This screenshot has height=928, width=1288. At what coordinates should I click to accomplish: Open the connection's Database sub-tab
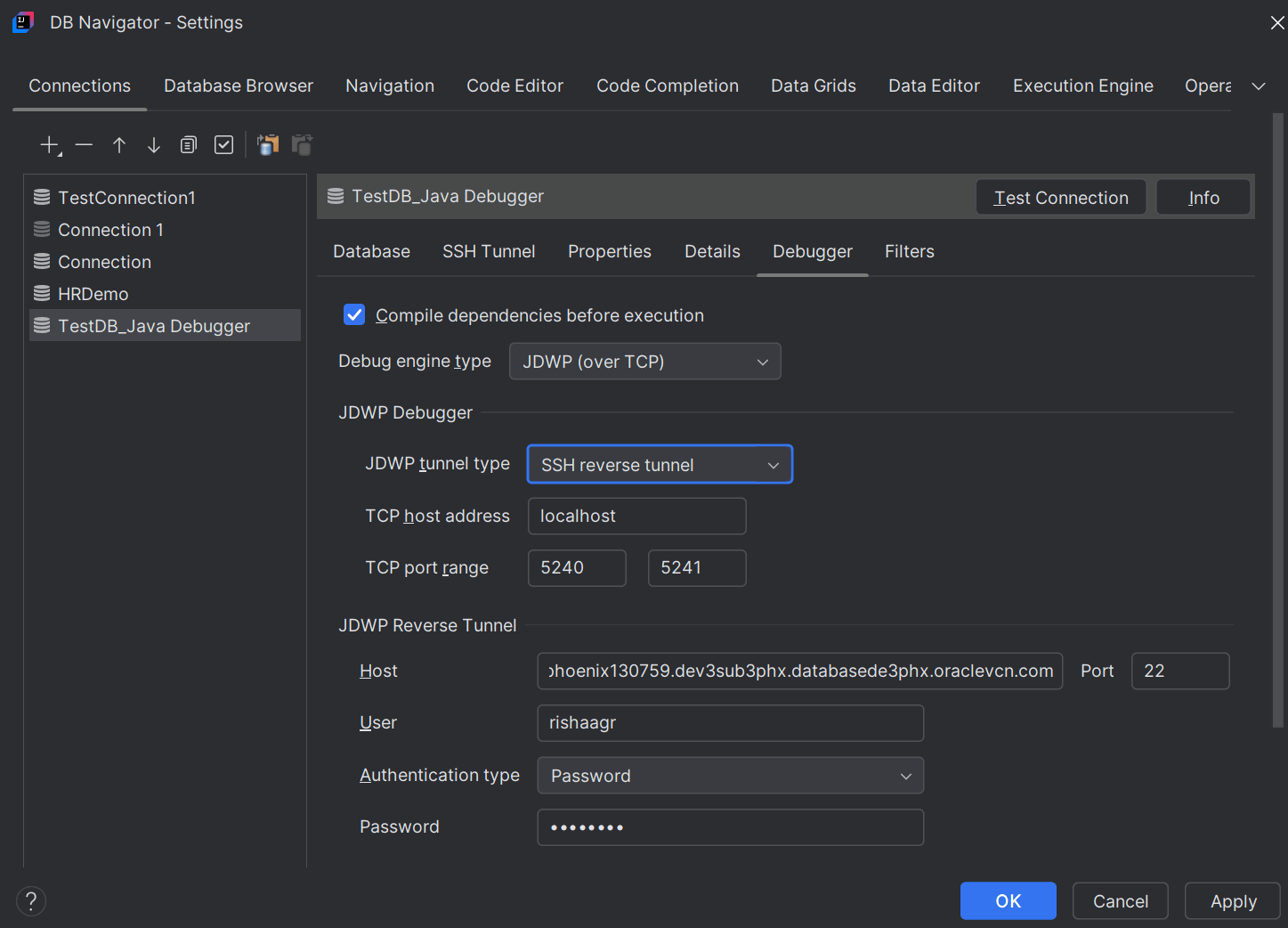pyautogui.click(x=372, y=252)
